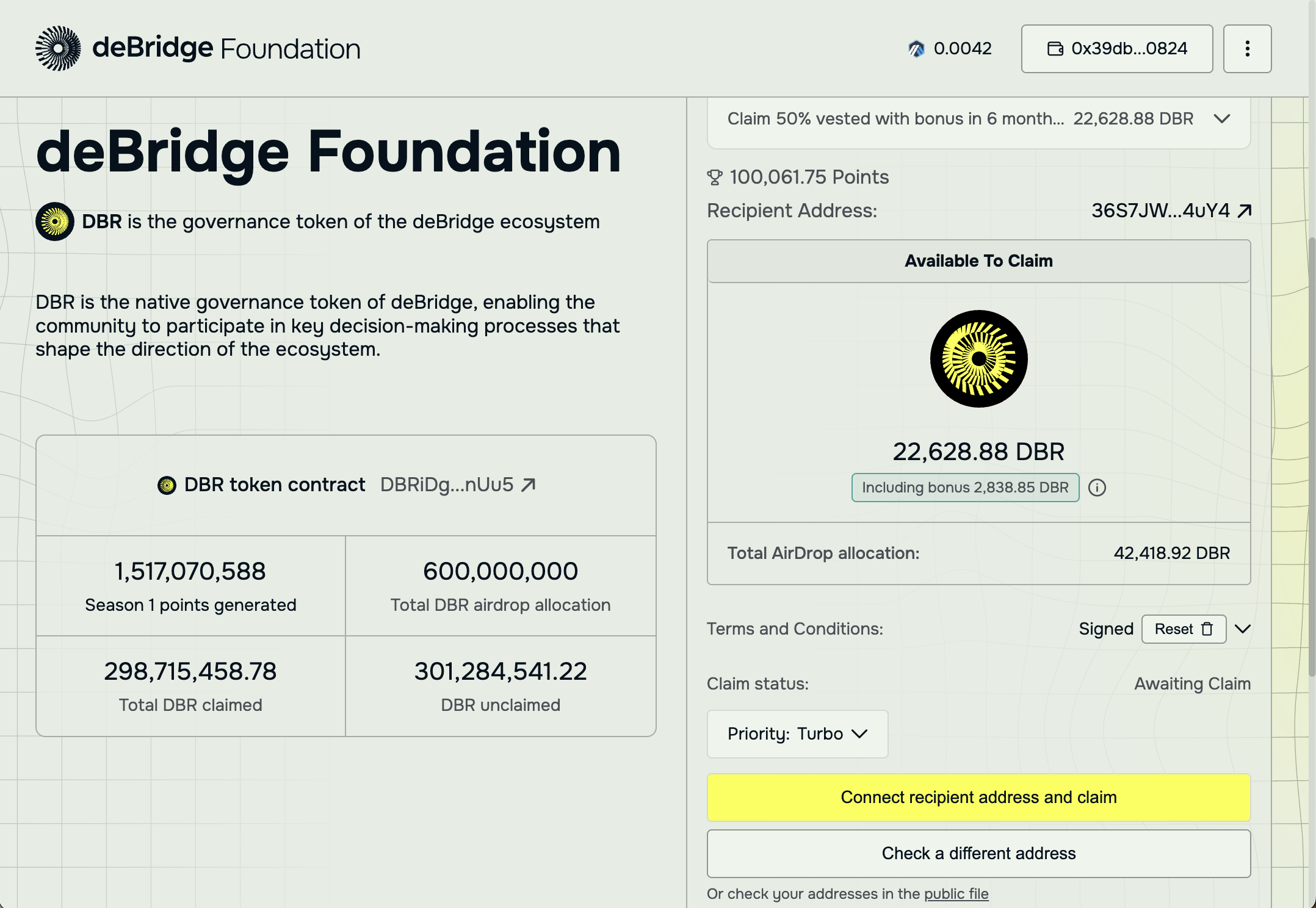Click the Awaiting Claim status text
This screenshot has height=908, width=1316.
(1192, 684)
